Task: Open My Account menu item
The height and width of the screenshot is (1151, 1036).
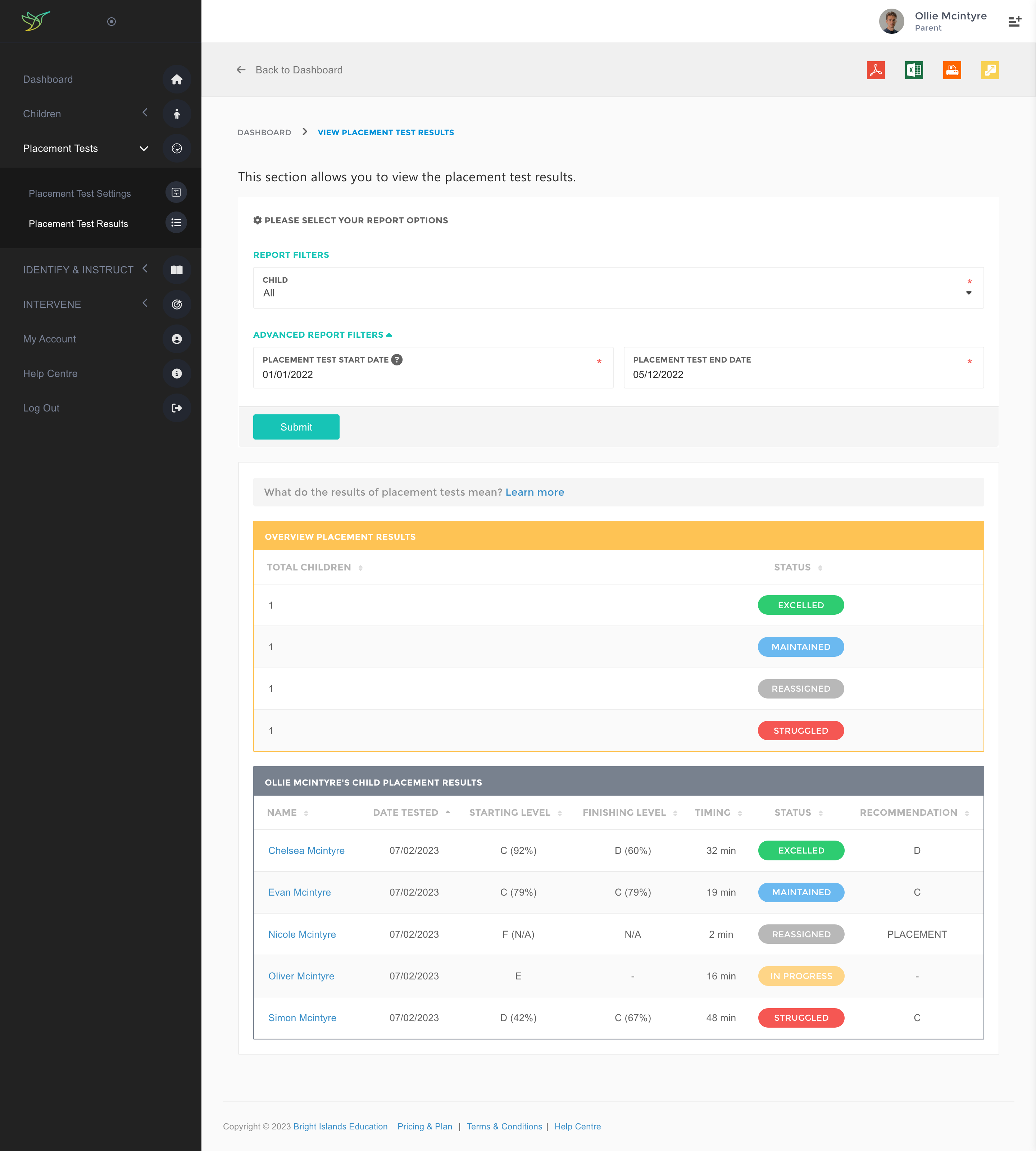Action: click(x=50, y=339)
